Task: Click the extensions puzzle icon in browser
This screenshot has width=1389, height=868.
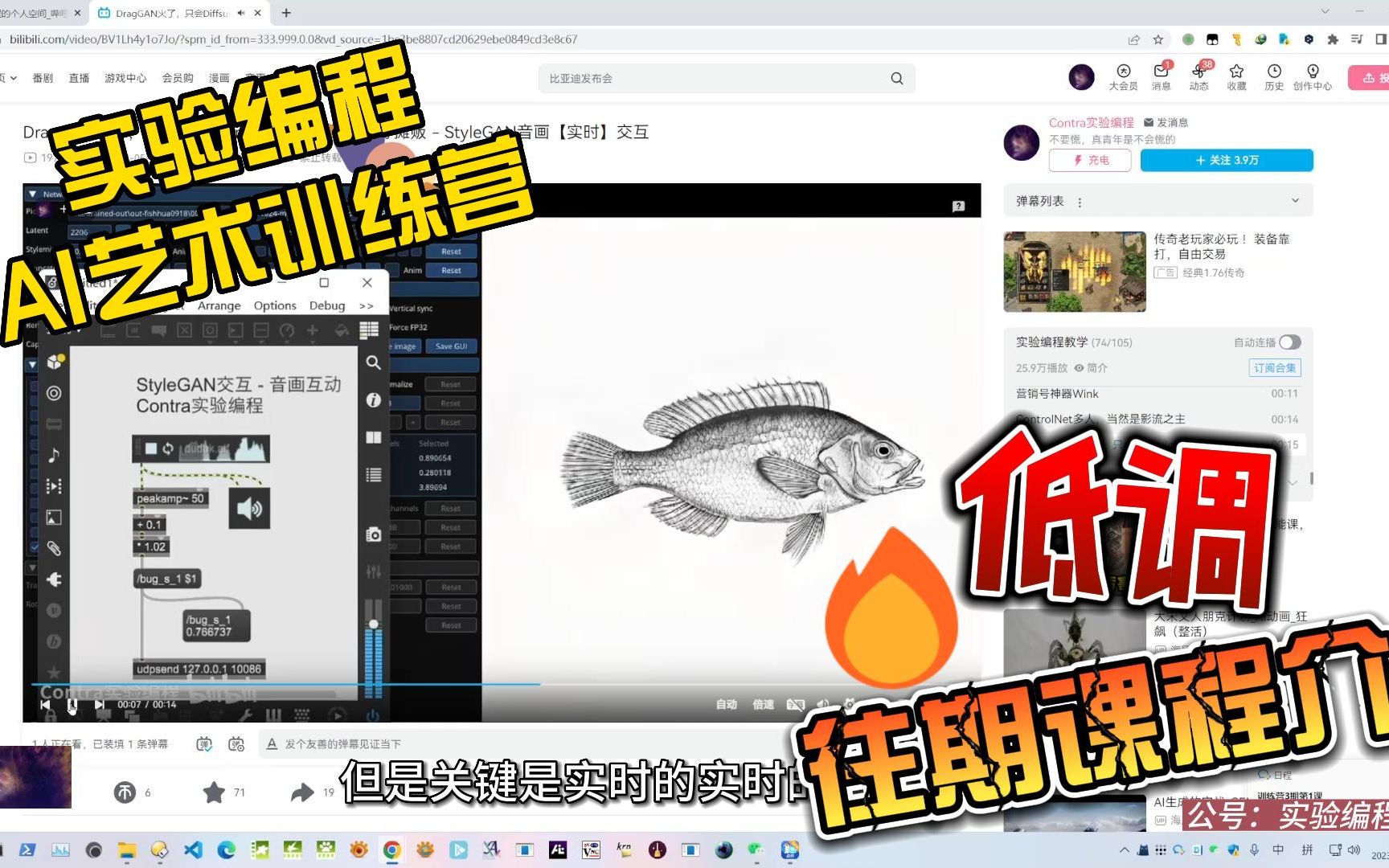Action: [1333, 39]
